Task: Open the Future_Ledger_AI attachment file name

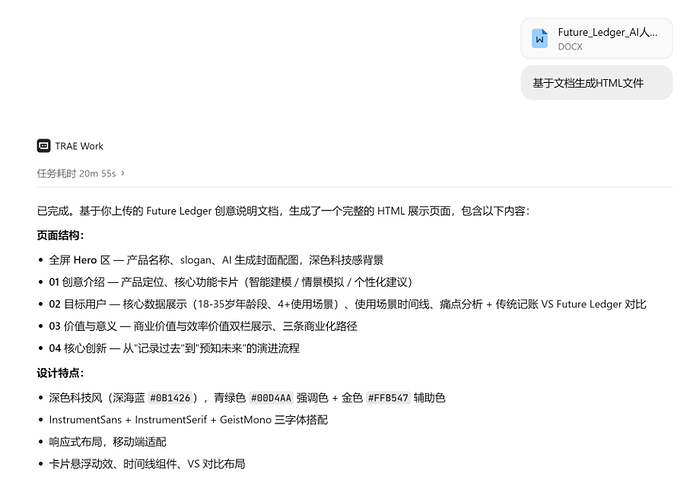Action: [x=608, y=32]
